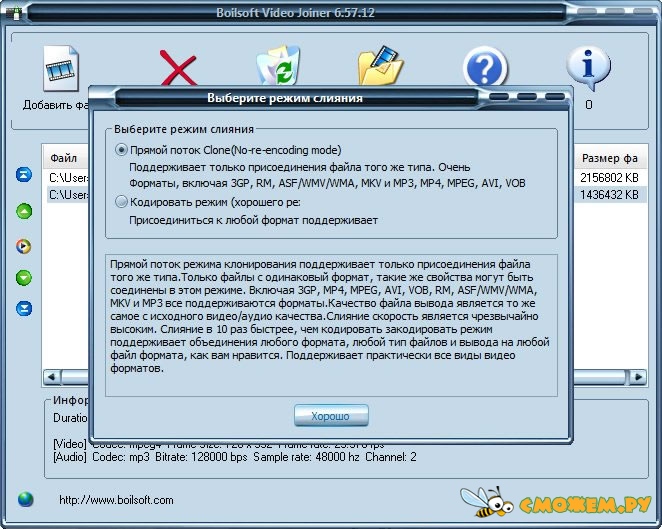Click the 'О' label under info icon
Image resolution: width=662 pixels, height=529 pixels.
point(589,105)
